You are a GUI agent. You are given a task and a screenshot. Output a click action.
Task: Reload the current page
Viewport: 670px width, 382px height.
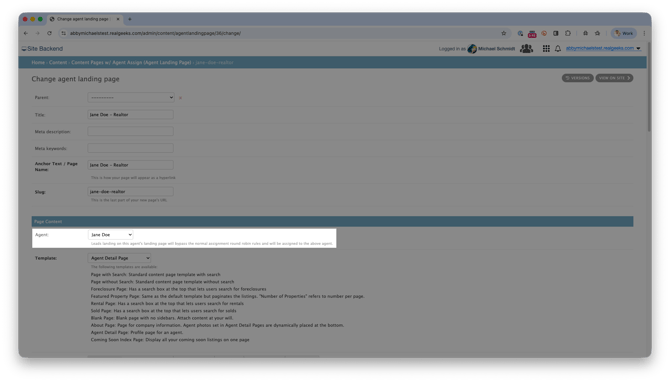coord(50,33)
